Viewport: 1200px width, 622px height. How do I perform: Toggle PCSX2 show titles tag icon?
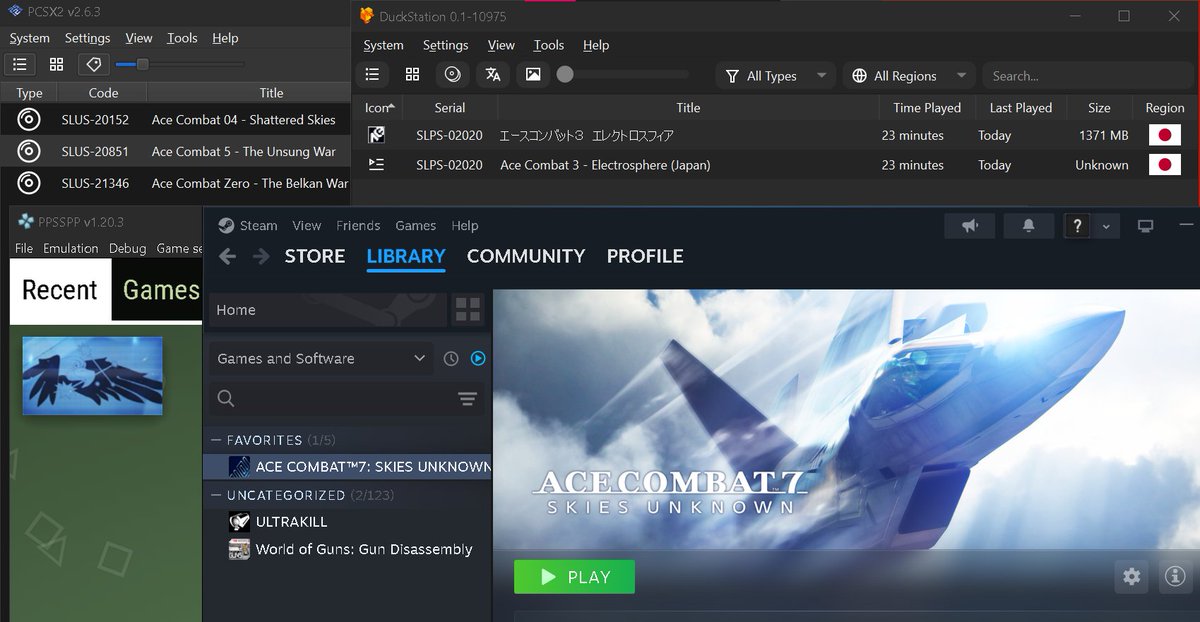94,65
